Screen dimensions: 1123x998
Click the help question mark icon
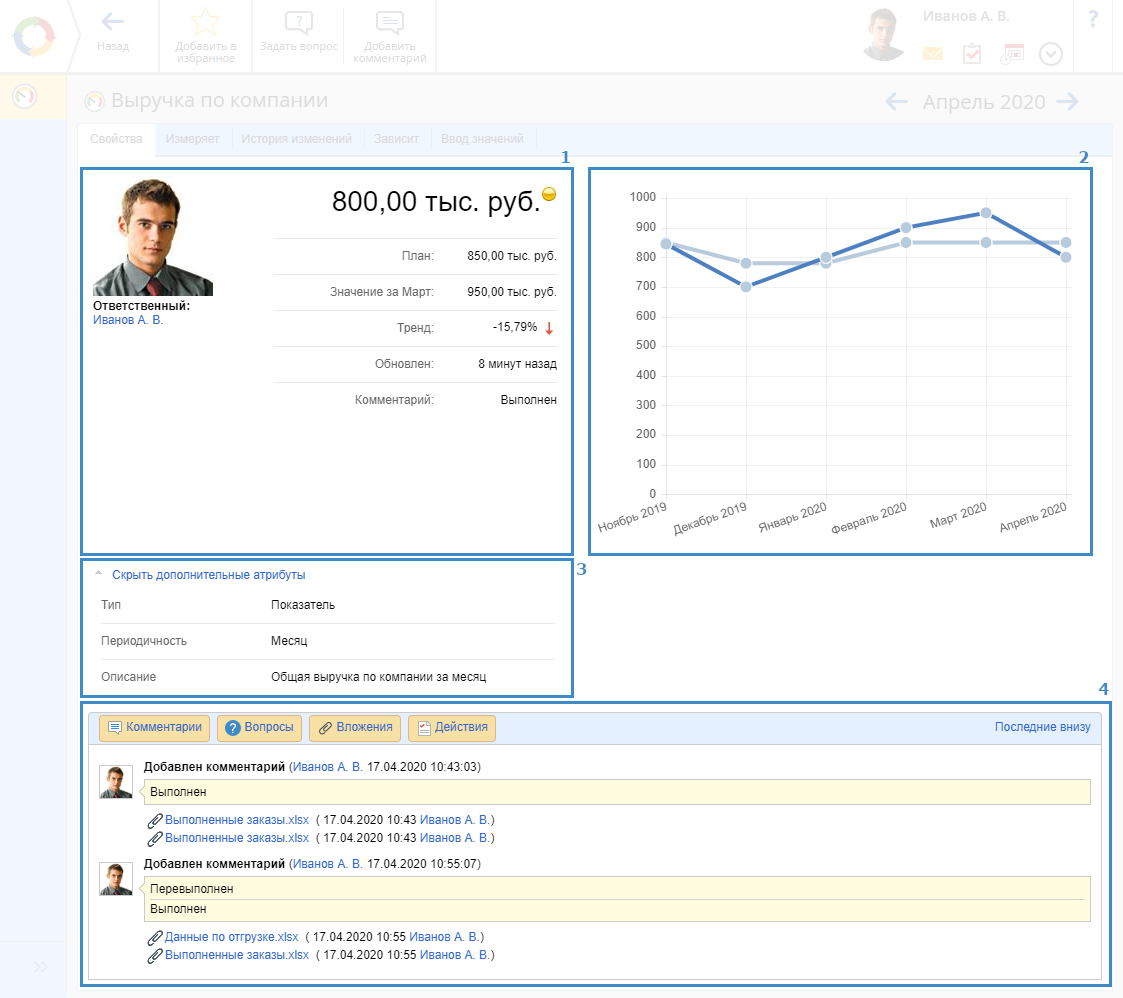[x=1093, y=18]
